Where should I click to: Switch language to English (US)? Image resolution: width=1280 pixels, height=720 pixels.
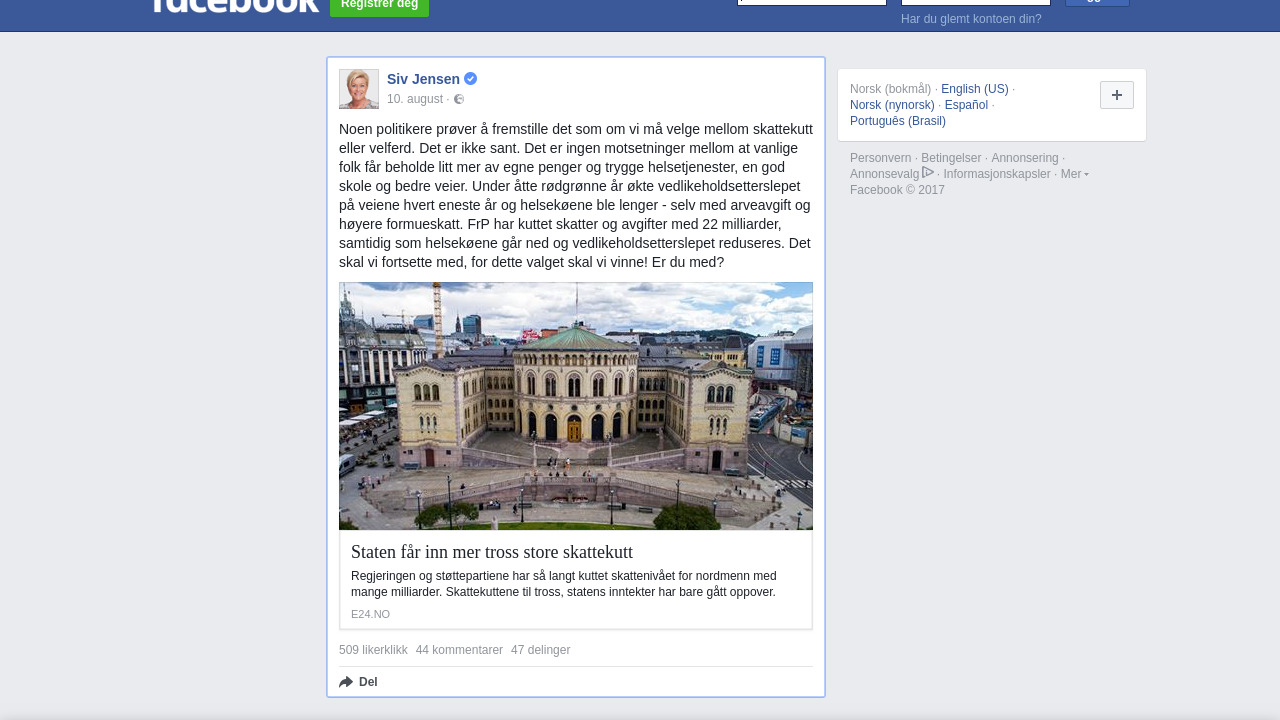point(975,89)
